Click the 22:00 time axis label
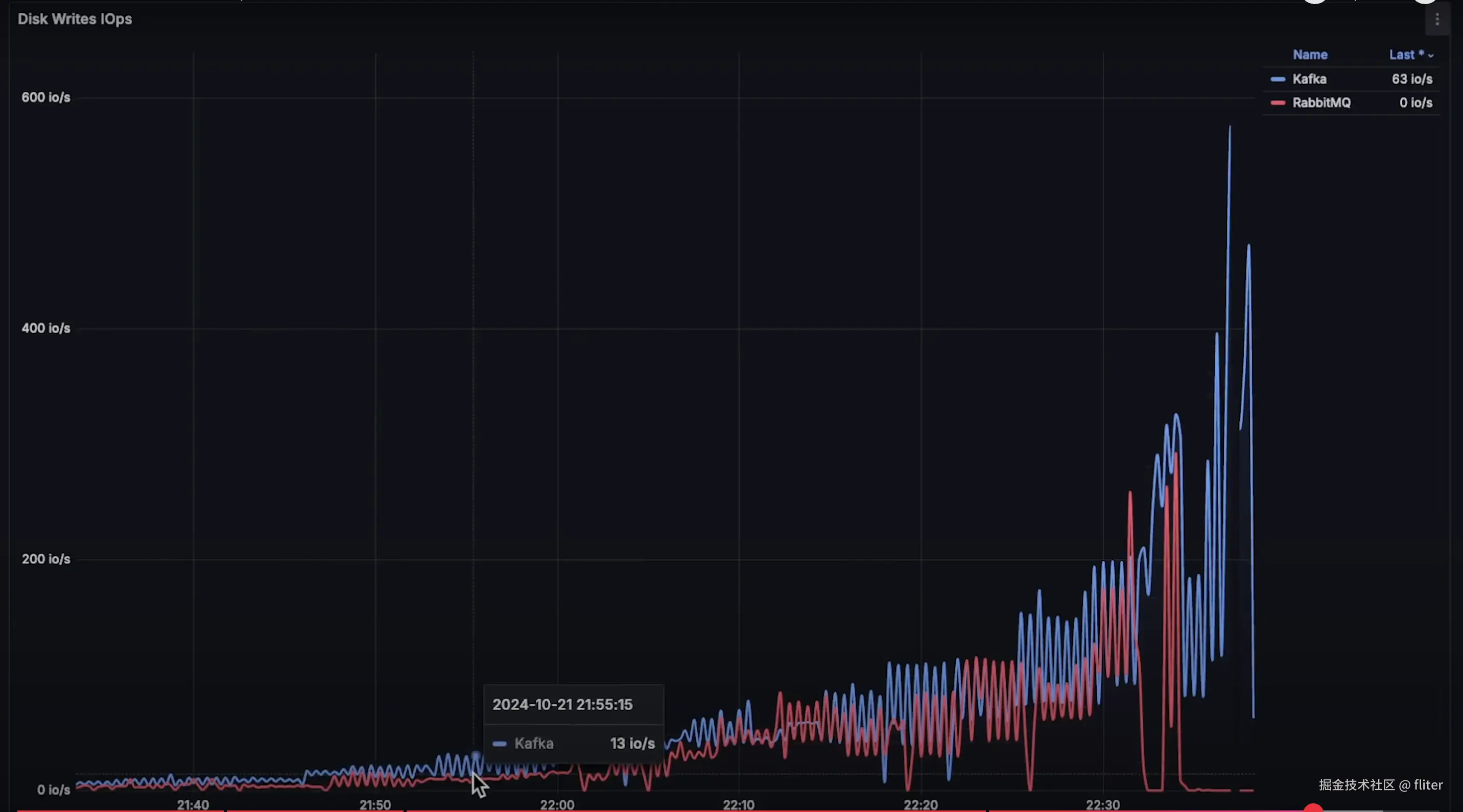Viewport: 1463px width, 812px height. [557, 804]
